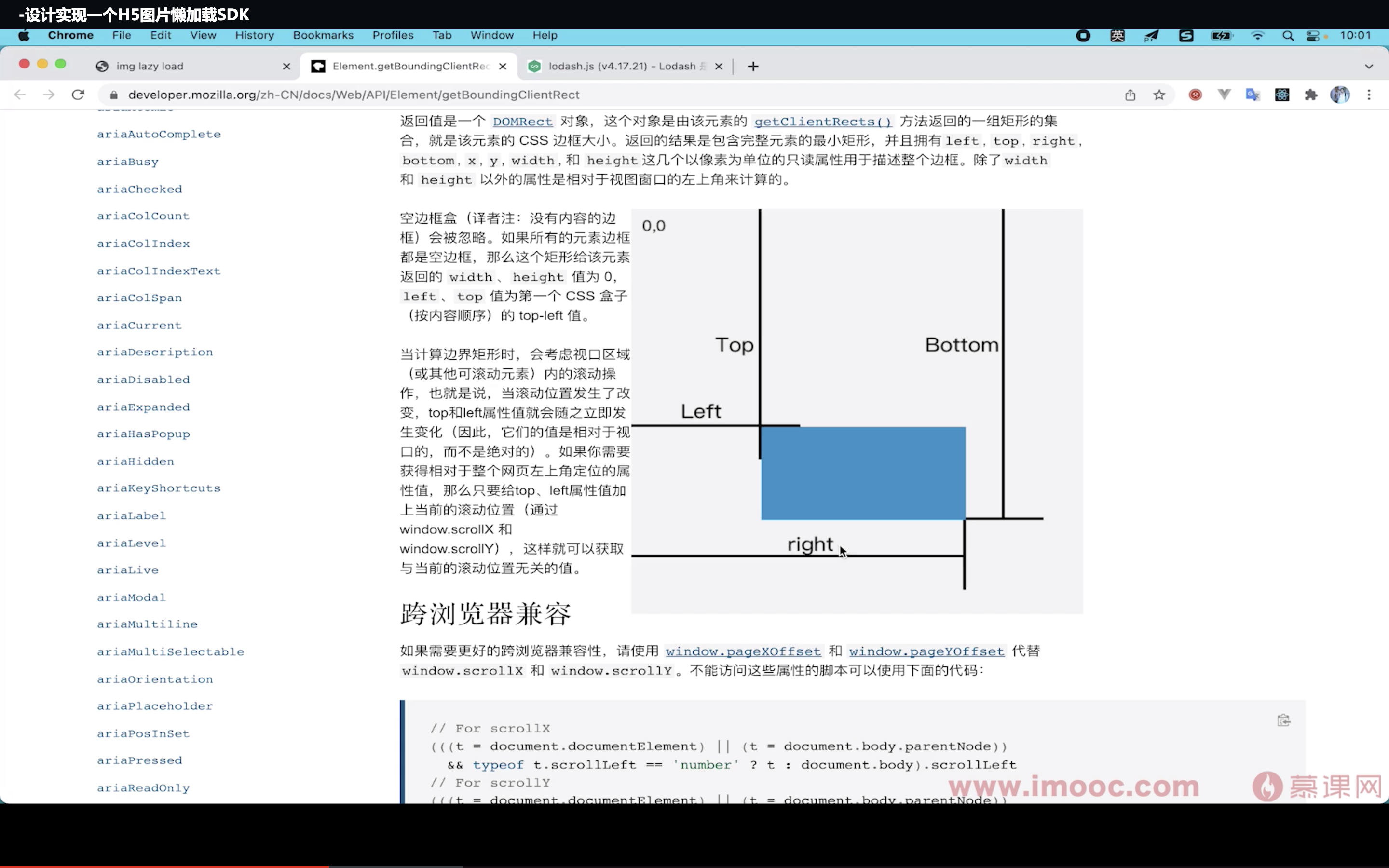Toggle the 英 input method in menu bar

[x=1117, y=35]
